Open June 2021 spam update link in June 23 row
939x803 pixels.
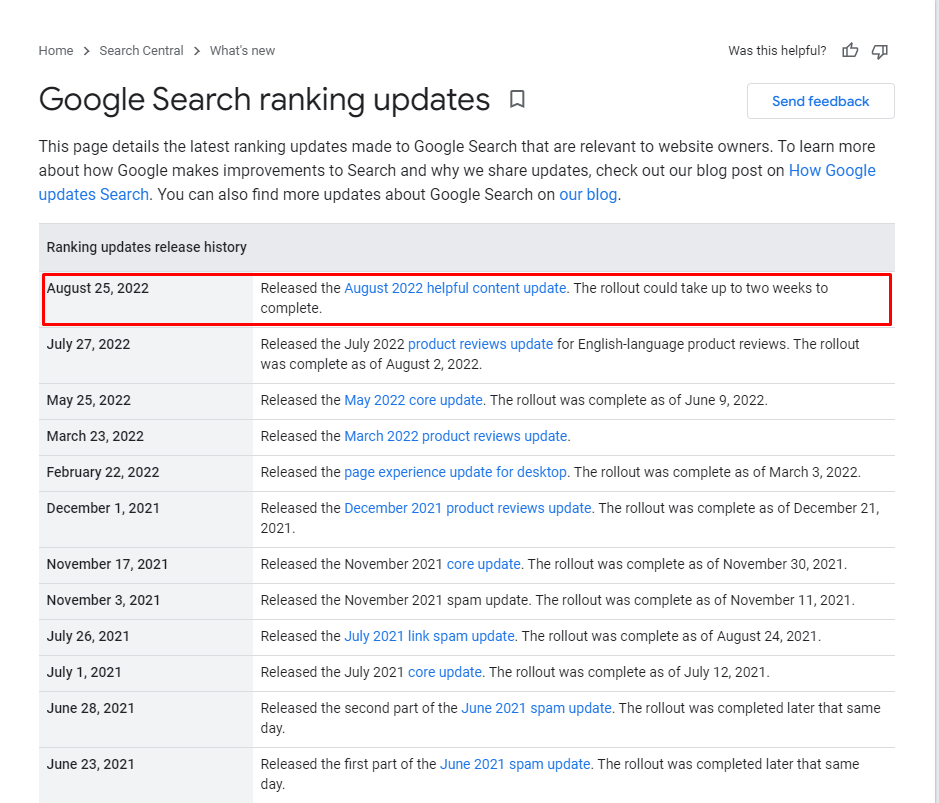(516, 764)
